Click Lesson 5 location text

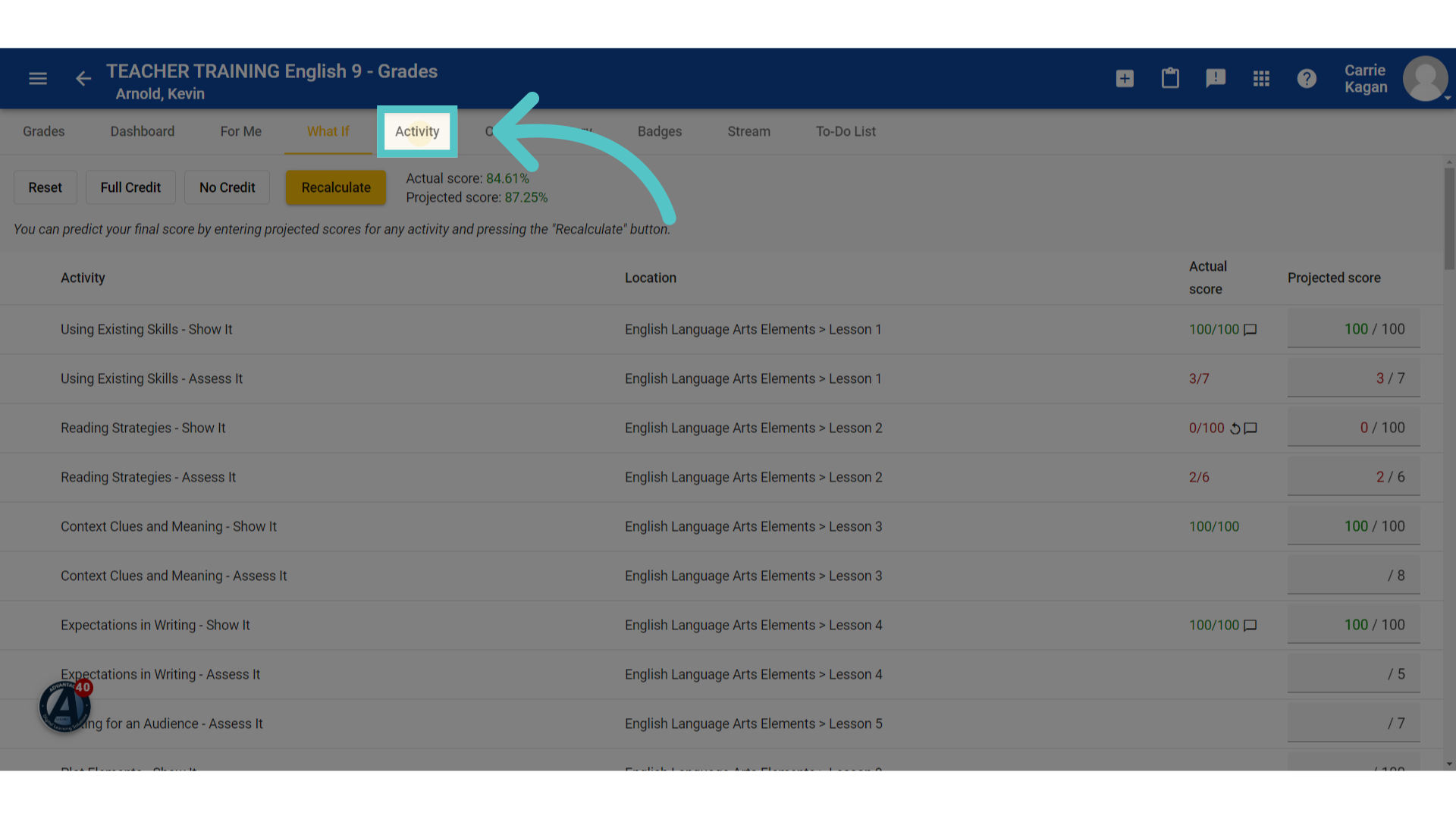pyautogui.click(x=754, y=724)
